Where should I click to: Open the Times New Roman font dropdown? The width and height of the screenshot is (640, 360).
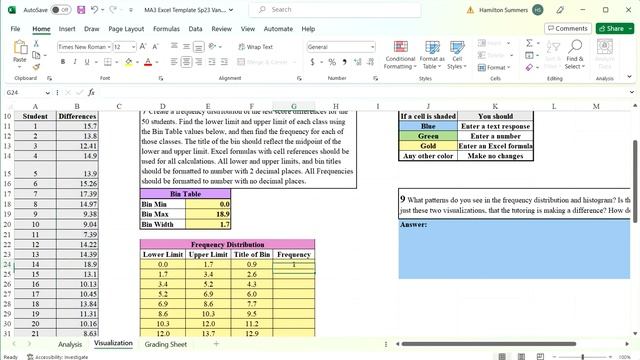coord(109,47)
